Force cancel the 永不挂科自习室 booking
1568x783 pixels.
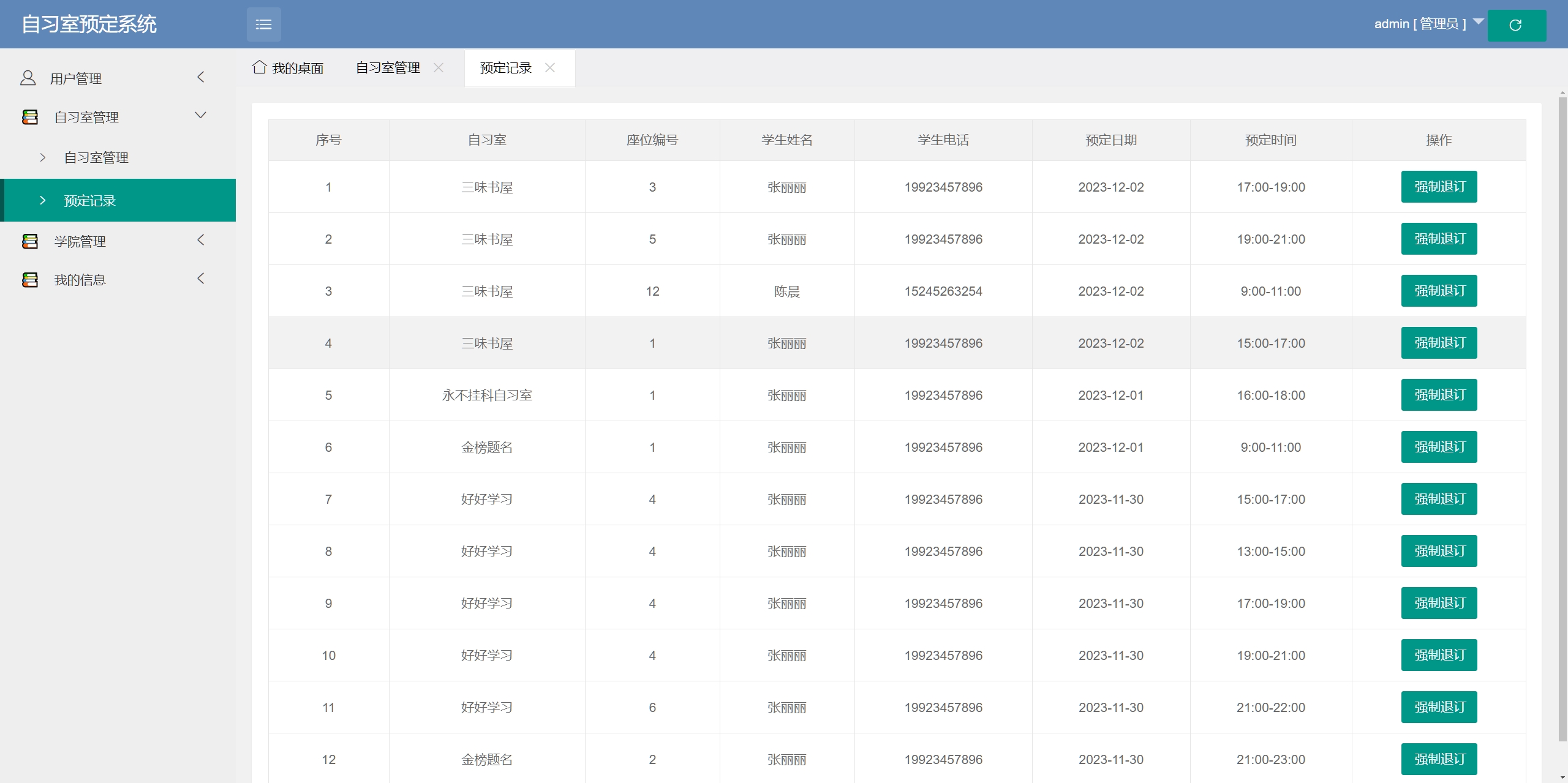pos(1439,395)
